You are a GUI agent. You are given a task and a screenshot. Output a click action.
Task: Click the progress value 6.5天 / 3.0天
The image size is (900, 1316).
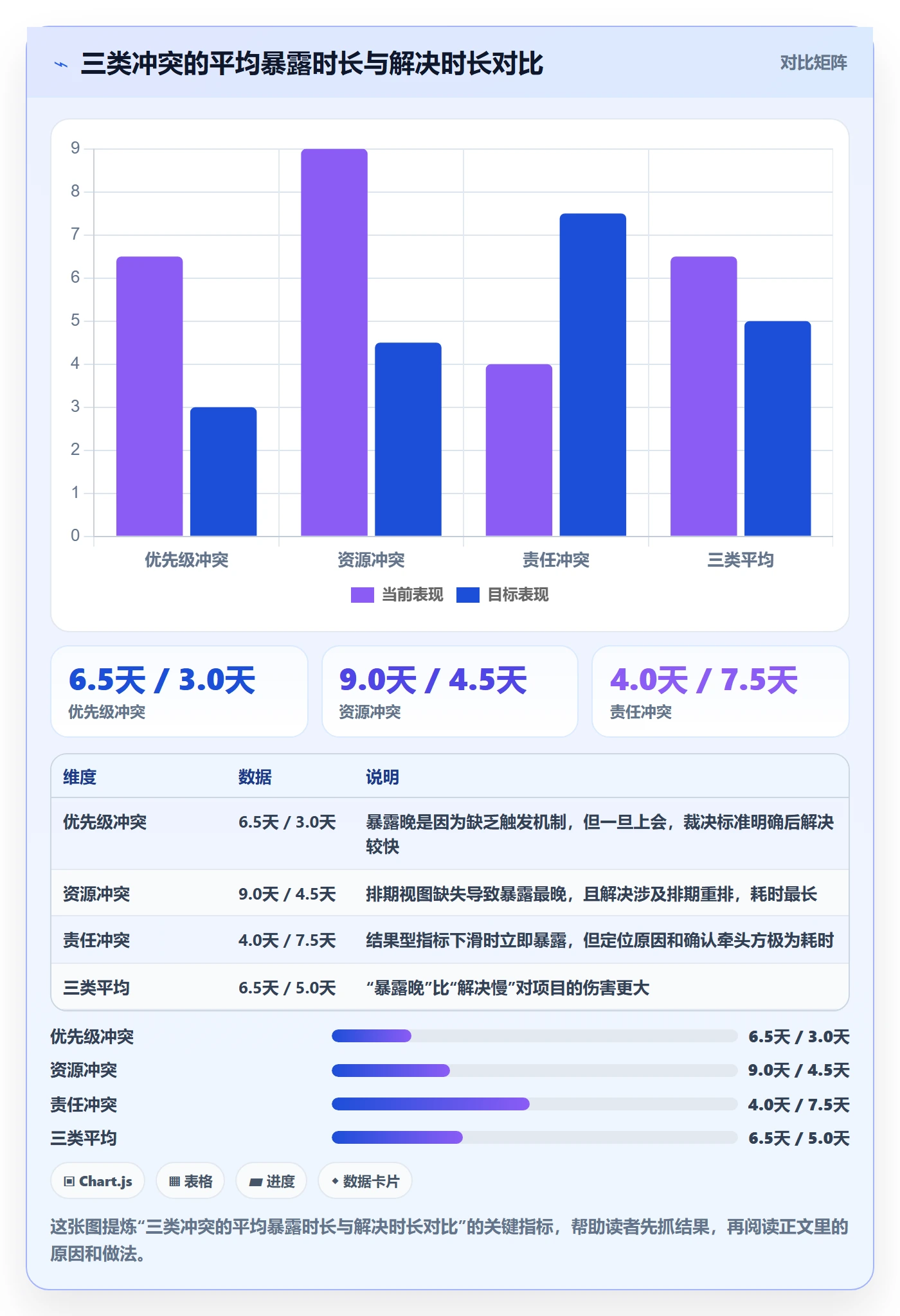(x=799, y=1036)
